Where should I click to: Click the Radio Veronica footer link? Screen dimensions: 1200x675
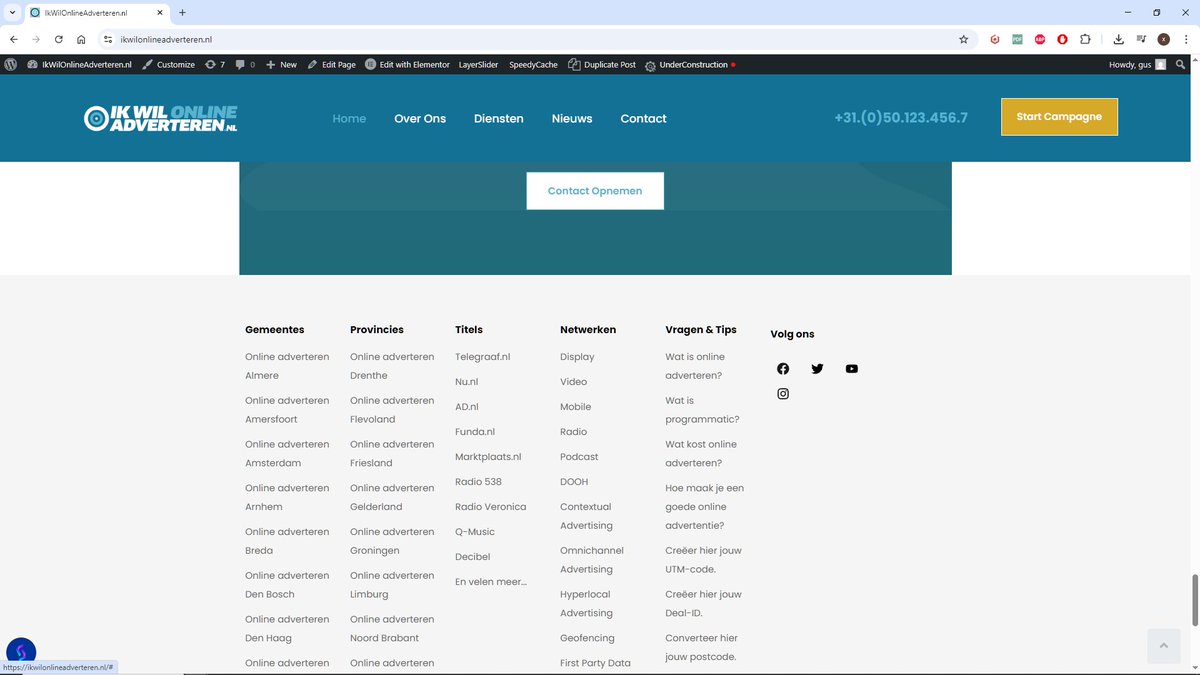click(490, 507)
